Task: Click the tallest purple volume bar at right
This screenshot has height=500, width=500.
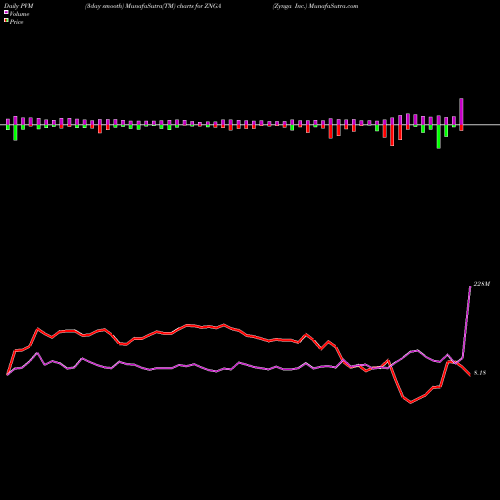Action: tap(461, 111)
